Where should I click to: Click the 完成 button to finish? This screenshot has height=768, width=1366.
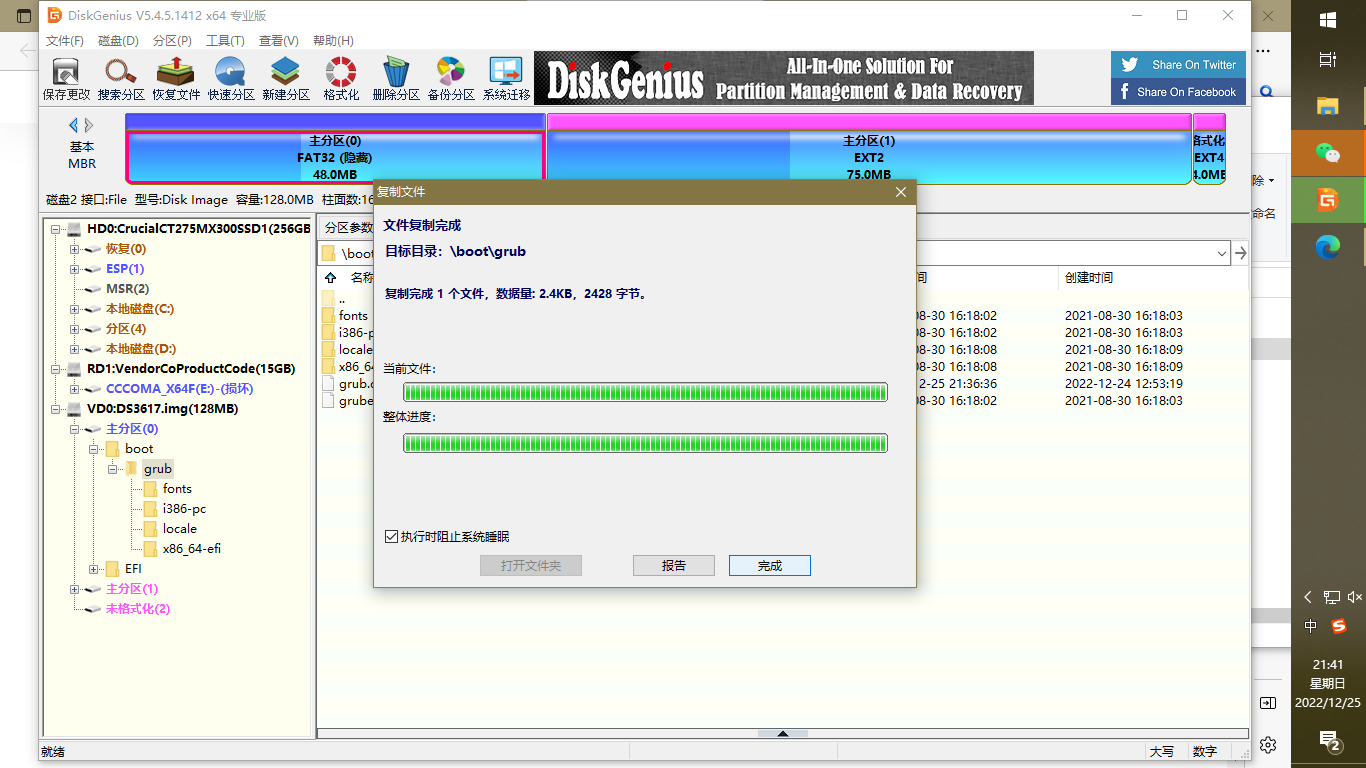pos(769,565)
